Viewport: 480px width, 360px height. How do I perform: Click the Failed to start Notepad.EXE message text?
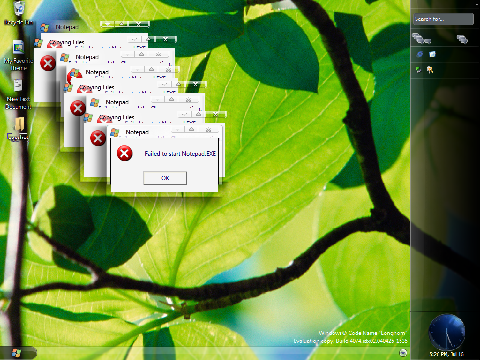click(x=180, y=154)
